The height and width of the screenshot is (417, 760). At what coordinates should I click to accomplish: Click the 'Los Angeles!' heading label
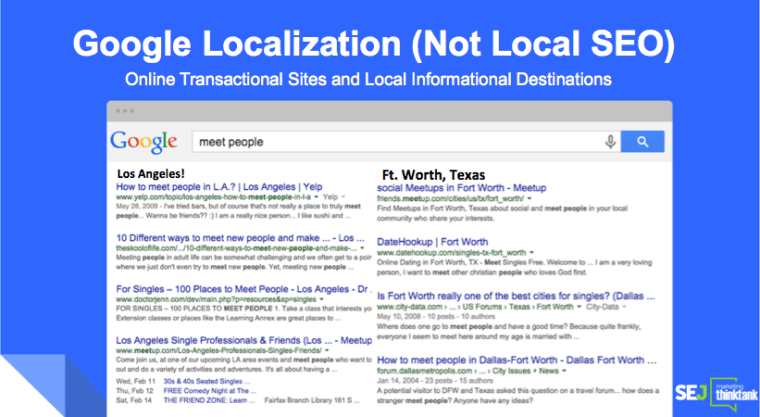click(x=151, y=174)
